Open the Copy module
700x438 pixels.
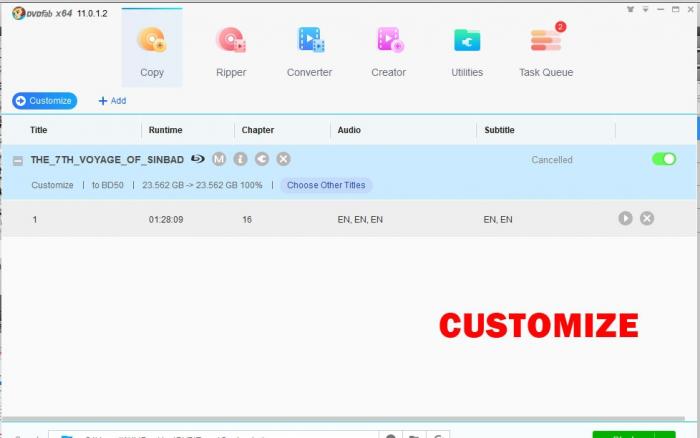[152, 48]
